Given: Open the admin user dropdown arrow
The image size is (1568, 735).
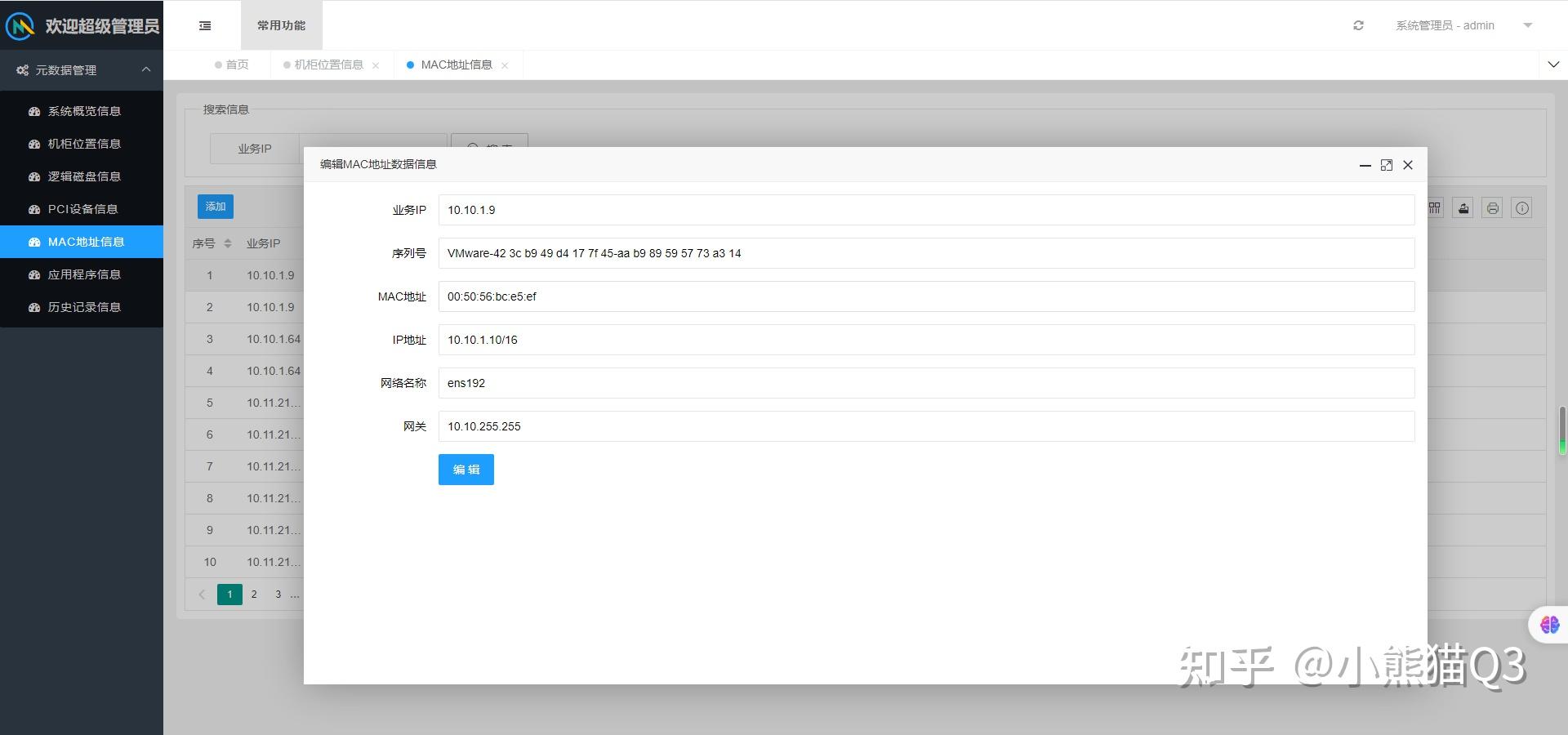Looking at the screenshot, I should 1527,25.
